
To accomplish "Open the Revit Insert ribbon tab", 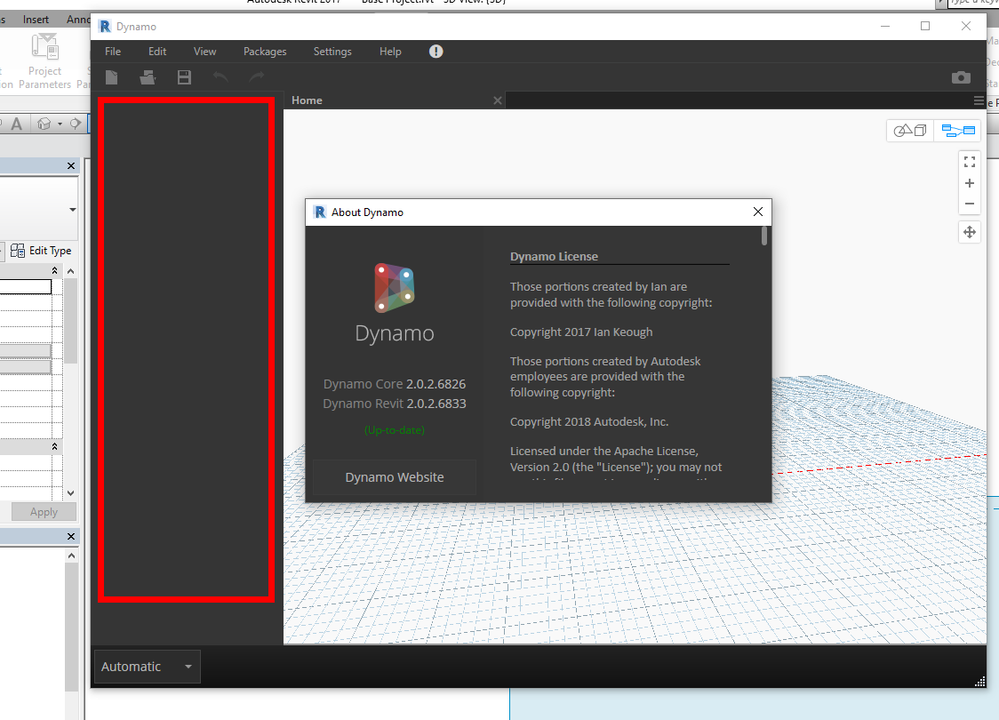I will point(36,19).
